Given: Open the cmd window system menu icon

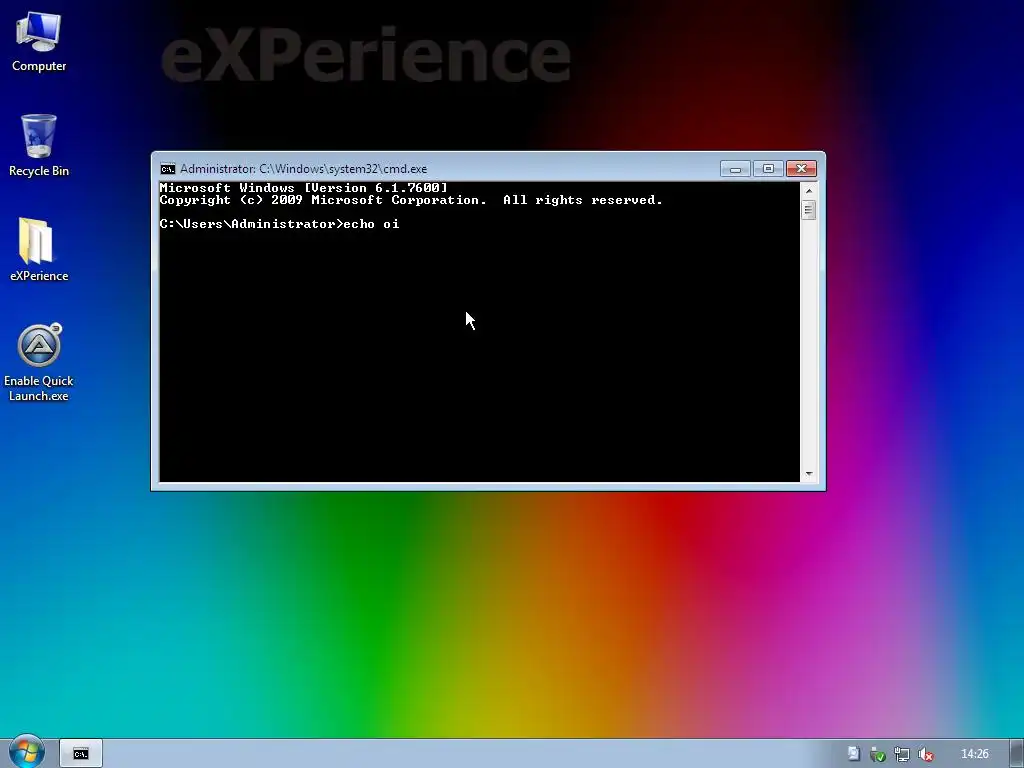Looking at the screenshot, I should (x=168, y=169).
